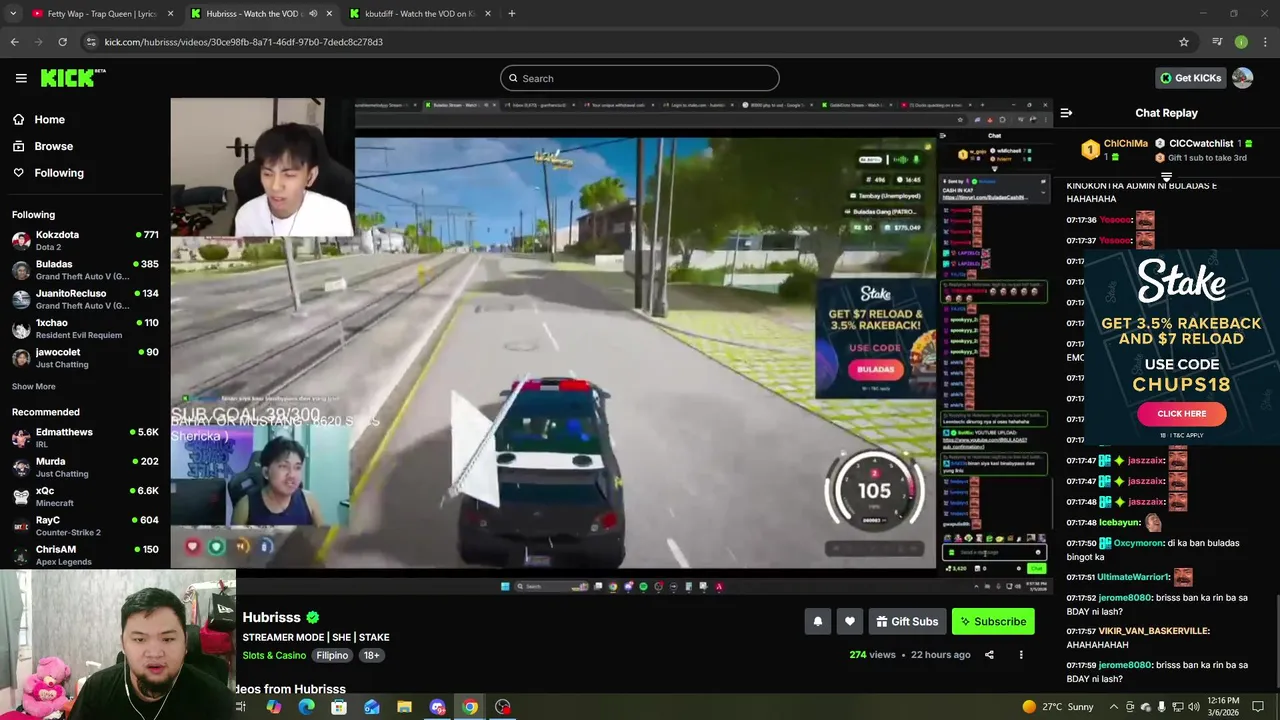This screenshot has height=720, width=1280.
Task: Click the Slots & Casino category link
Action: point(274,655)
